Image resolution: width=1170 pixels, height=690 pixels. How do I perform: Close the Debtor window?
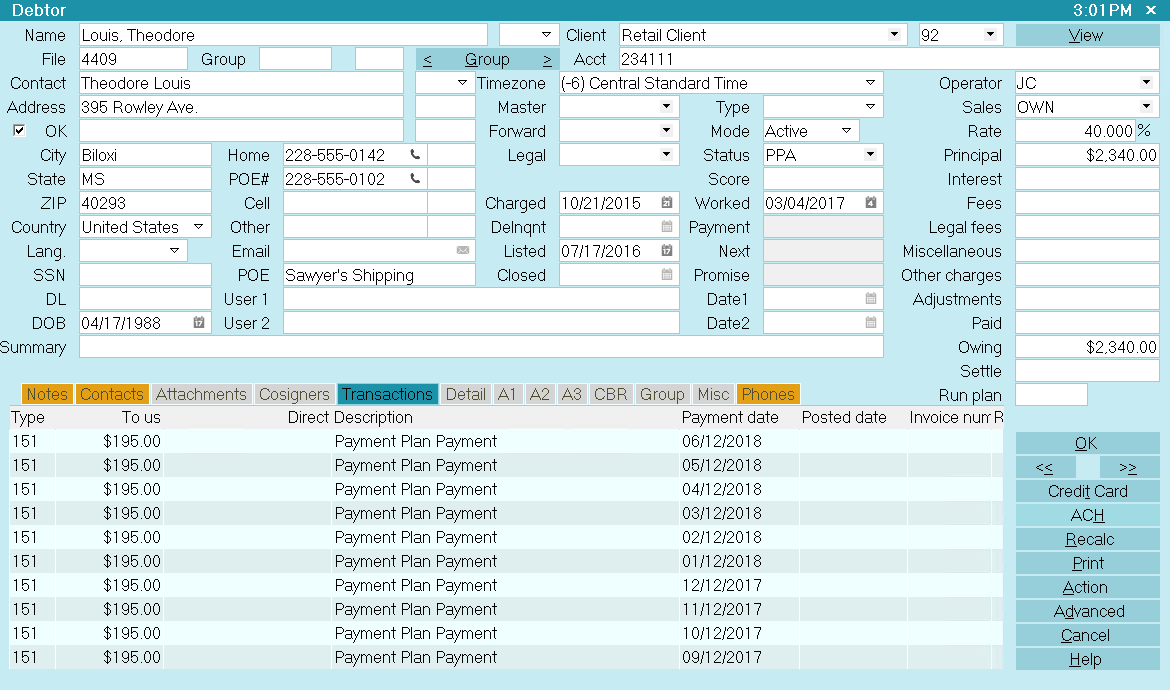click(x=1151, y=10)
